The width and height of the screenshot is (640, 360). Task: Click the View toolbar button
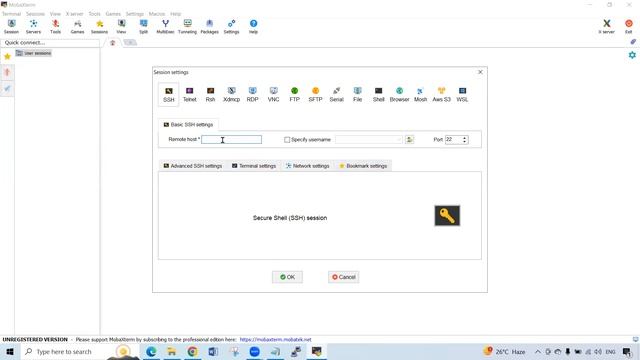click(121, 27)
